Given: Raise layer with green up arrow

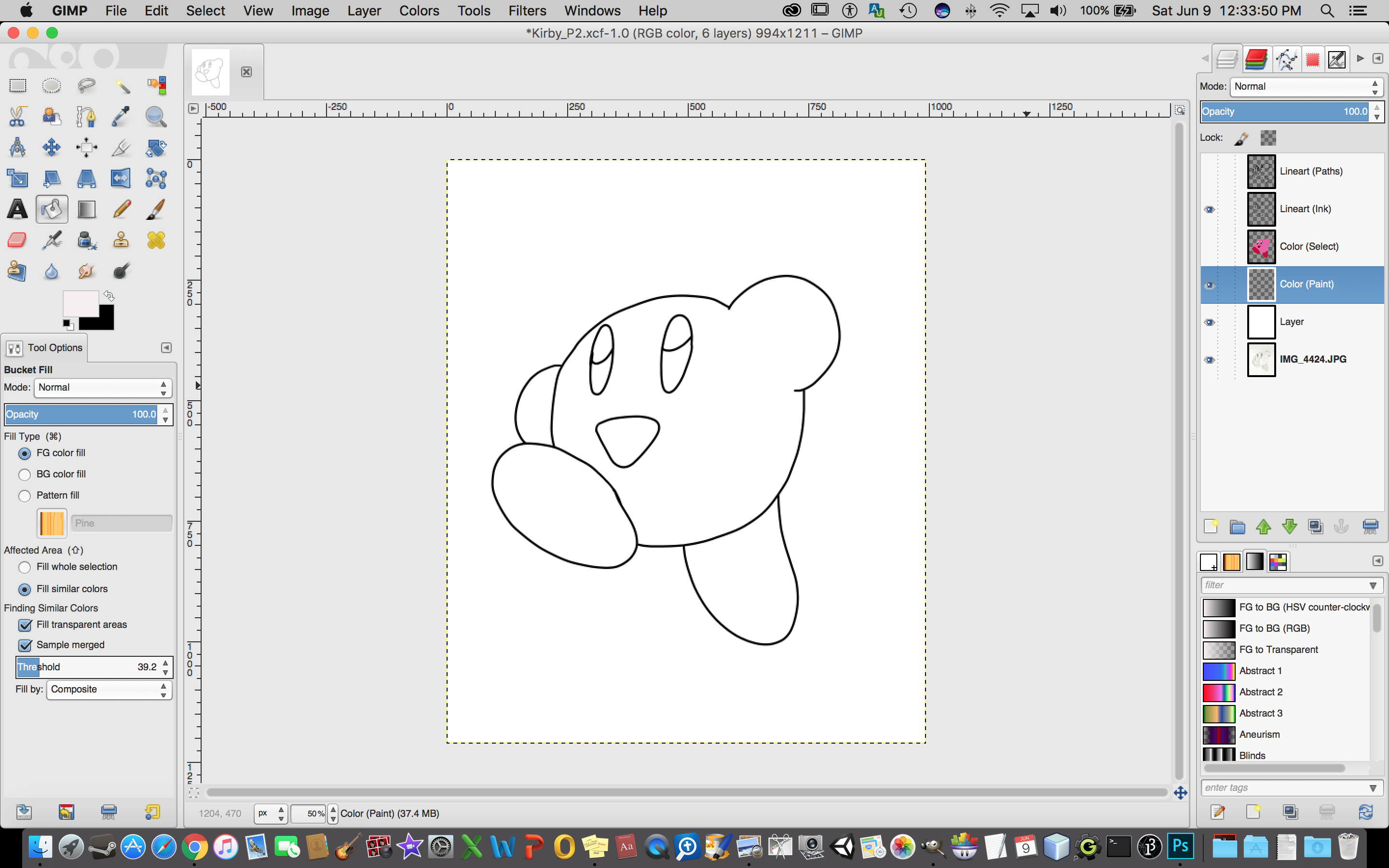Looking at the screenshot, I should pyautogui.click(x=1263, y=527).
